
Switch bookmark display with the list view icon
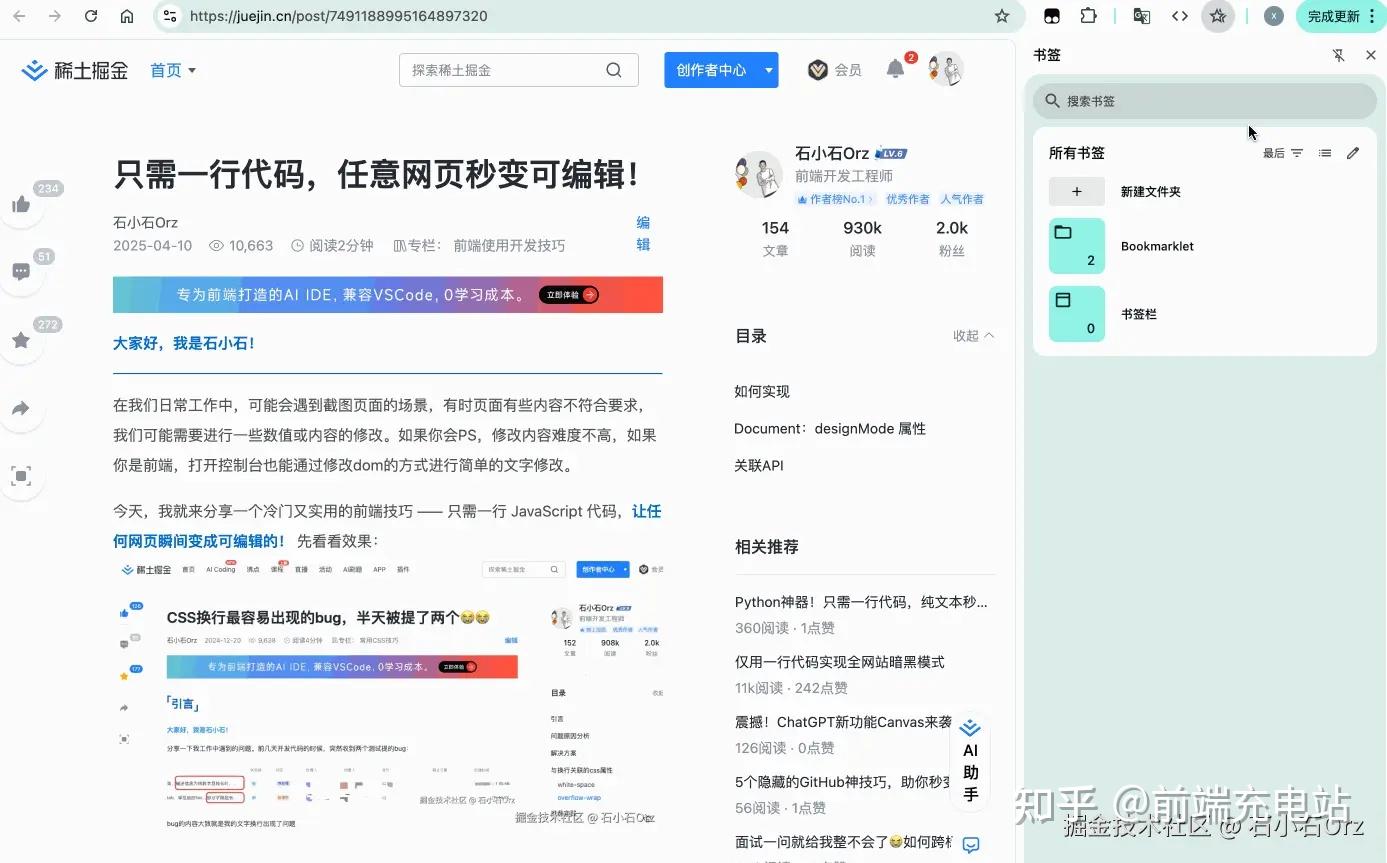tap(1325, 152)
